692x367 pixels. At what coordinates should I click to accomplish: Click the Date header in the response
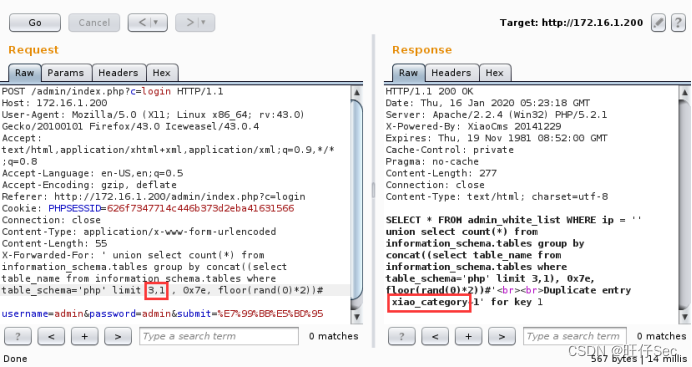pyautogui.click(x=488, y=103)
